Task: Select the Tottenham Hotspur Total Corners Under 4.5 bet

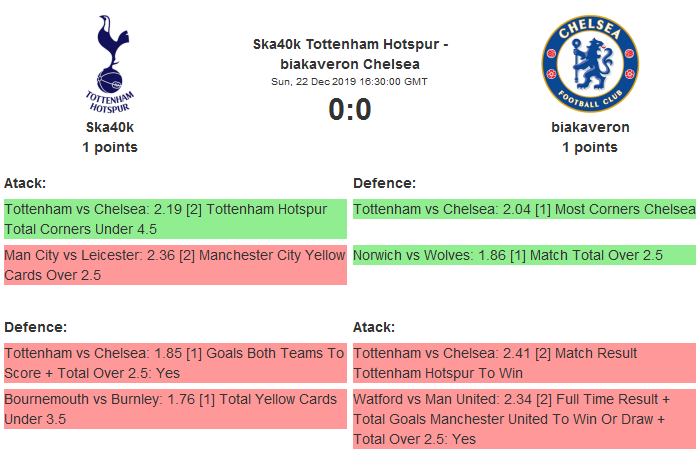Action: (x=175, y=219)
